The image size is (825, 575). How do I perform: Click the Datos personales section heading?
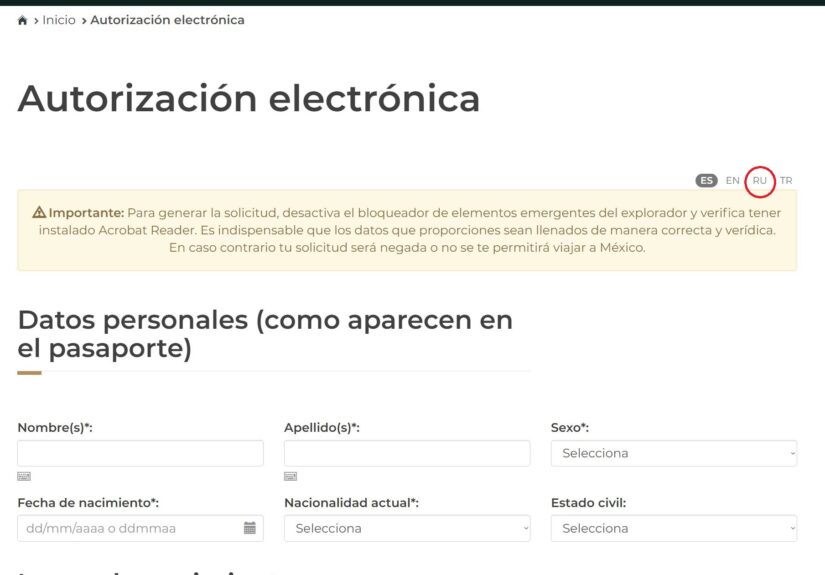[x=265, y=334]
